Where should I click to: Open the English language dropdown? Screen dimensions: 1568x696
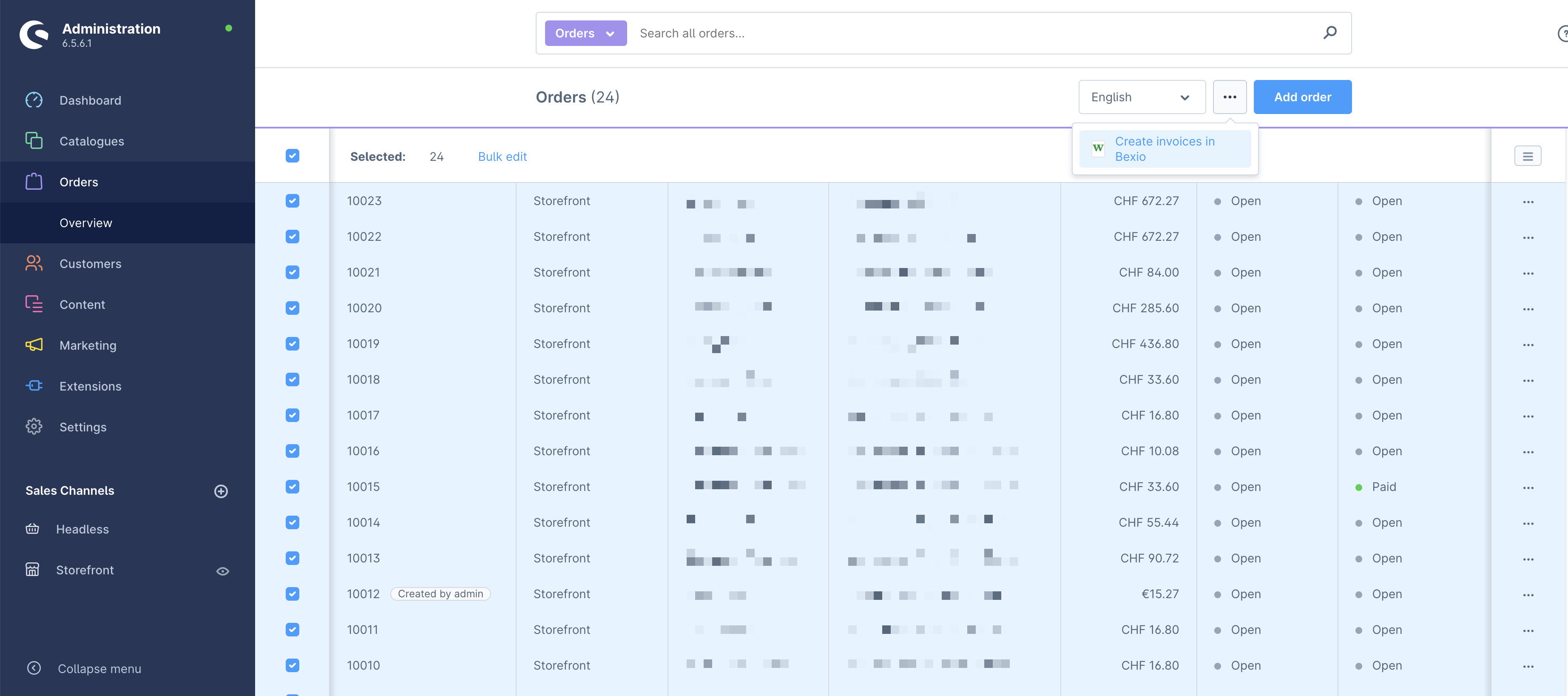[1141, 97]
